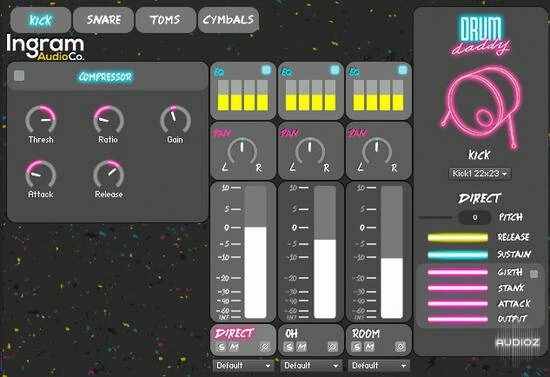
Task: Click the cyan Sustain slider
Action: coord(458,255)
